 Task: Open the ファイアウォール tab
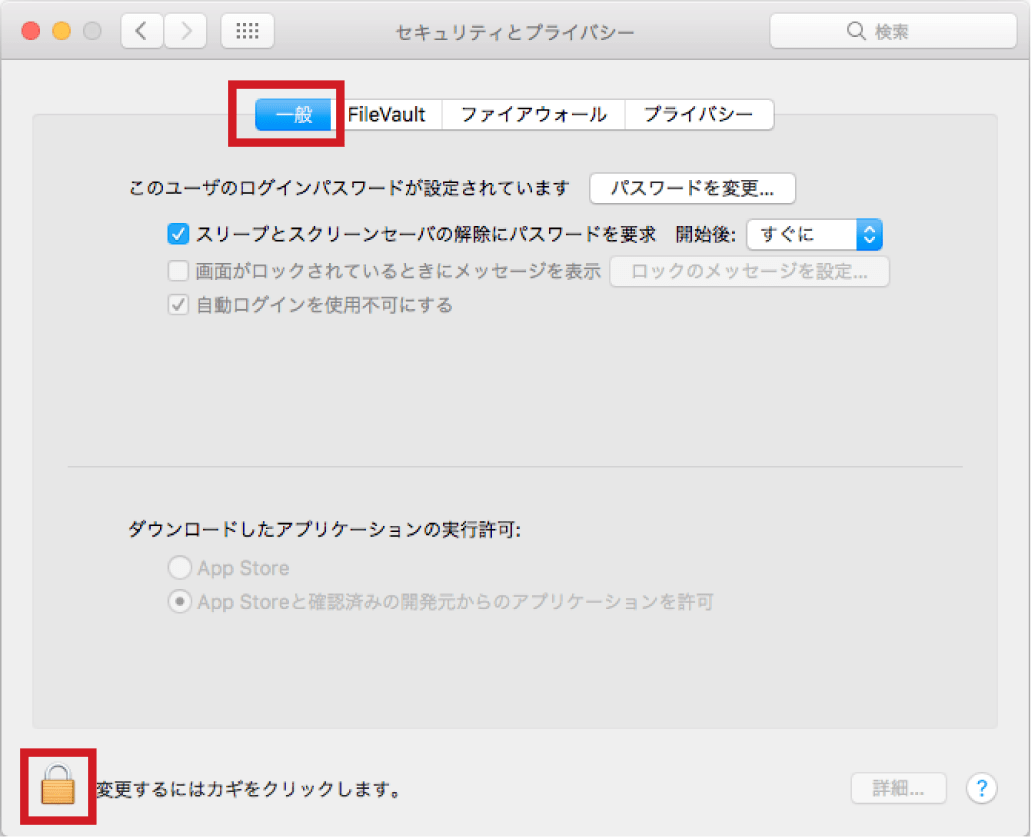point(533,115)
